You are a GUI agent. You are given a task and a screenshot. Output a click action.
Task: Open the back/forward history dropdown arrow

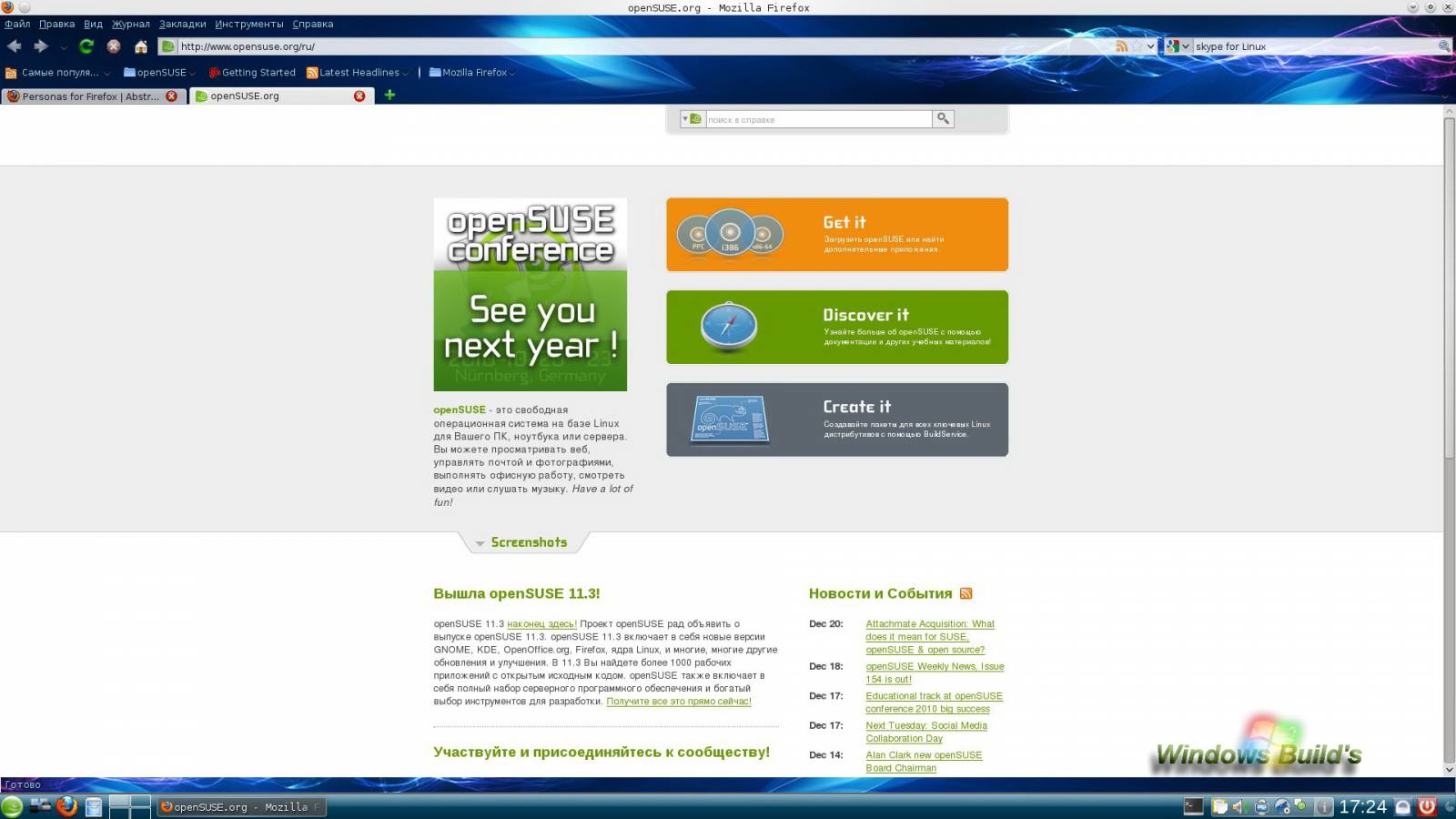coord(64,47)
